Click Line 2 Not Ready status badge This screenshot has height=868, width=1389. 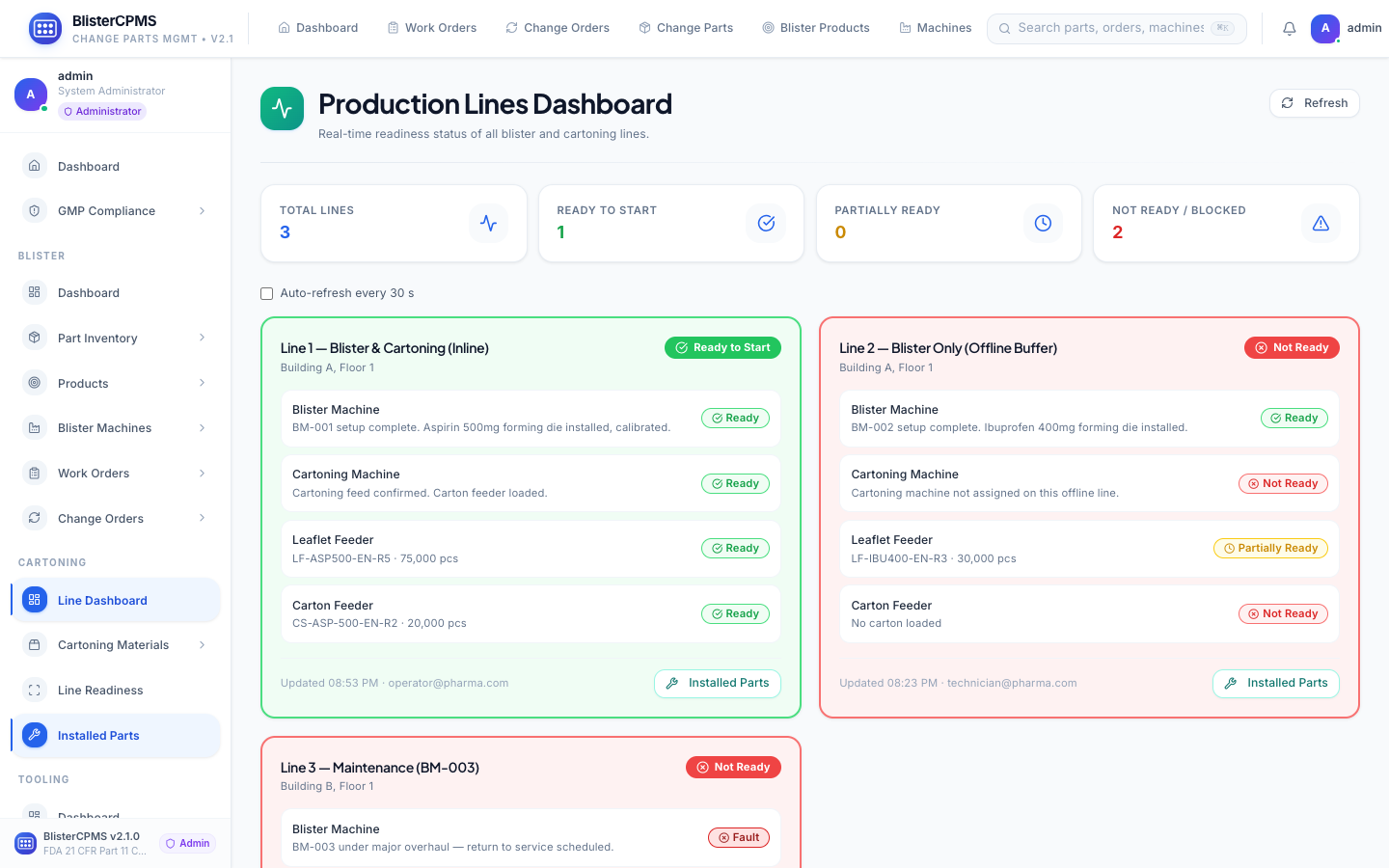[1292, 347]
